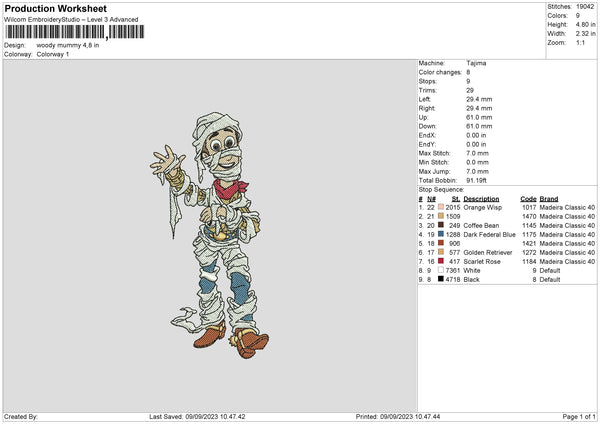Click the 'Description' column header
The image size is (600, 424).
pos(481,199)
